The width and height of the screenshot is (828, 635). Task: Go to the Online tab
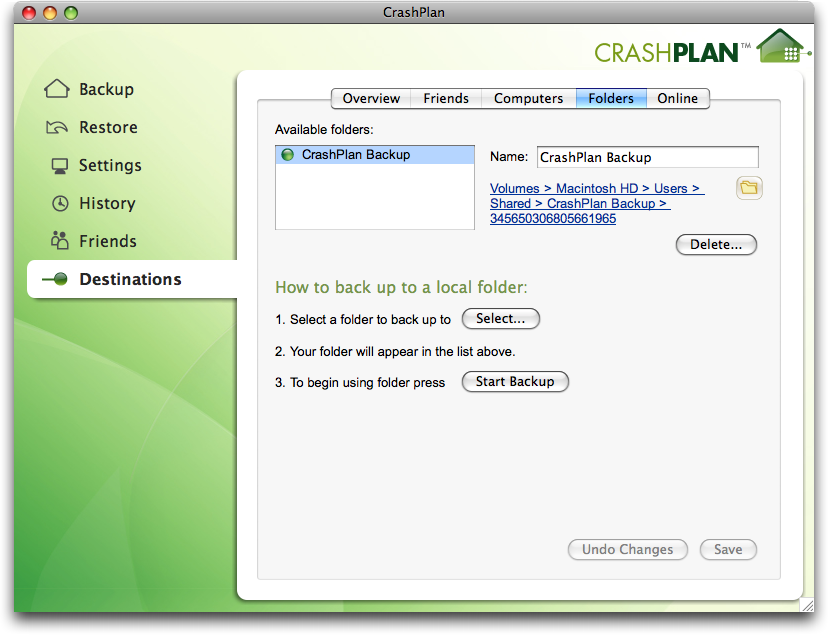click(x=677, y=98)
